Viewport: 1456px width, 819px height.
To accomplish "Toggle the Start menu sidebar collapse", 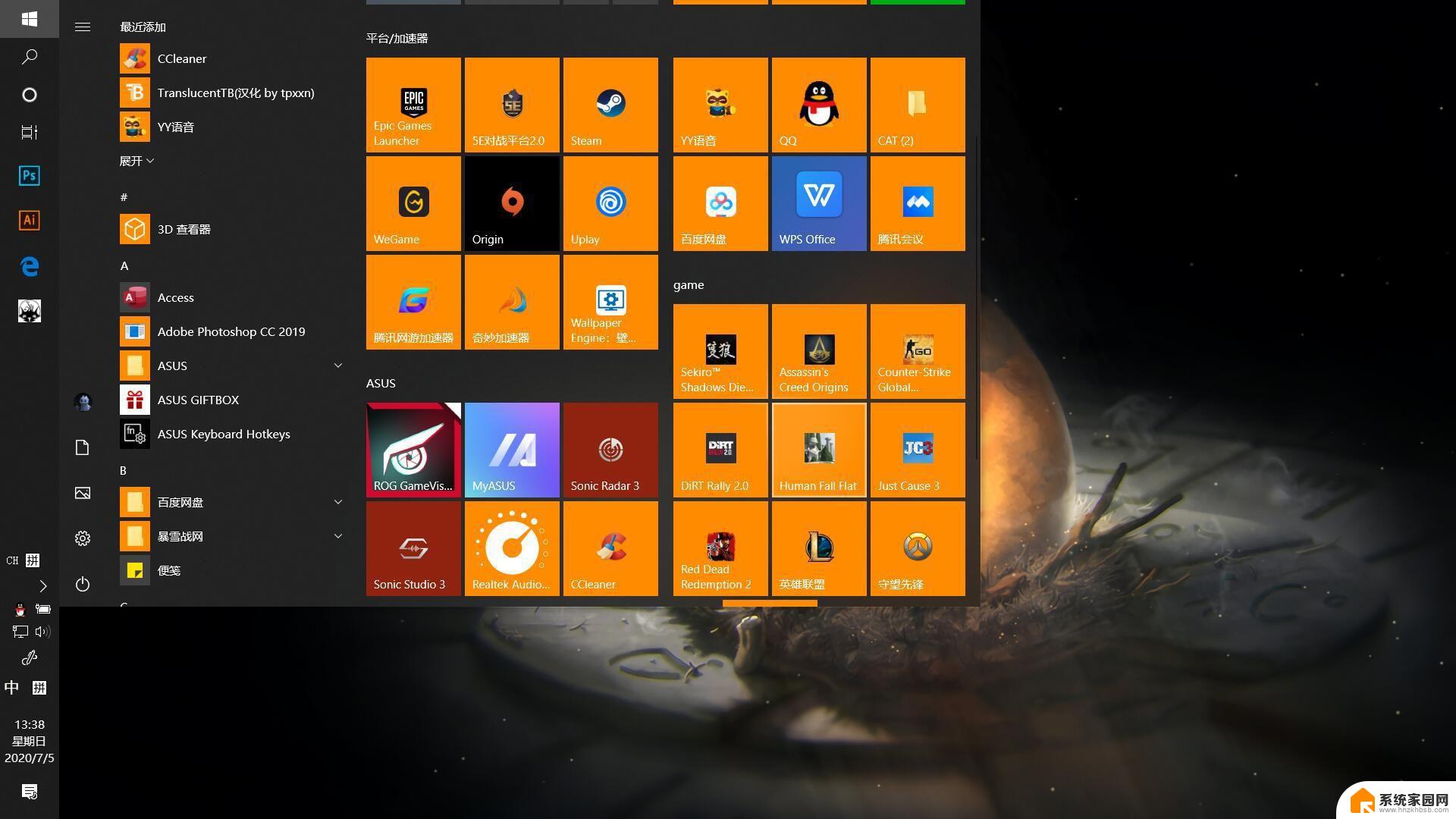I will (x=84, y=26).
